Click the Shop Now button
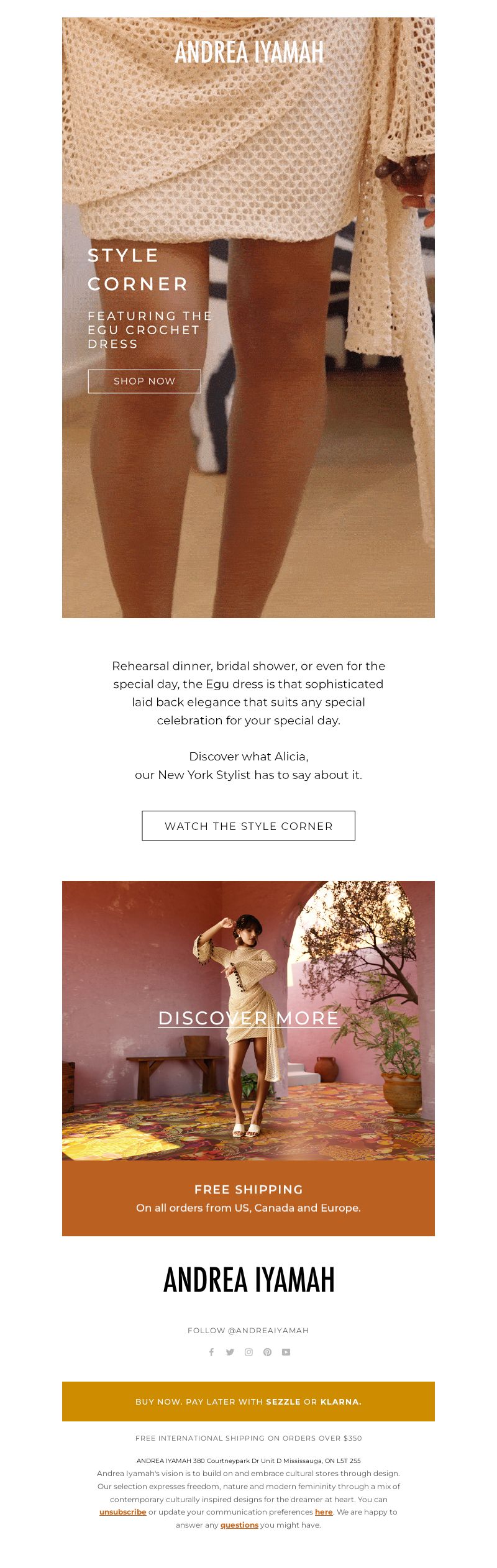The image size is (497, 1568). pos(144,381)
